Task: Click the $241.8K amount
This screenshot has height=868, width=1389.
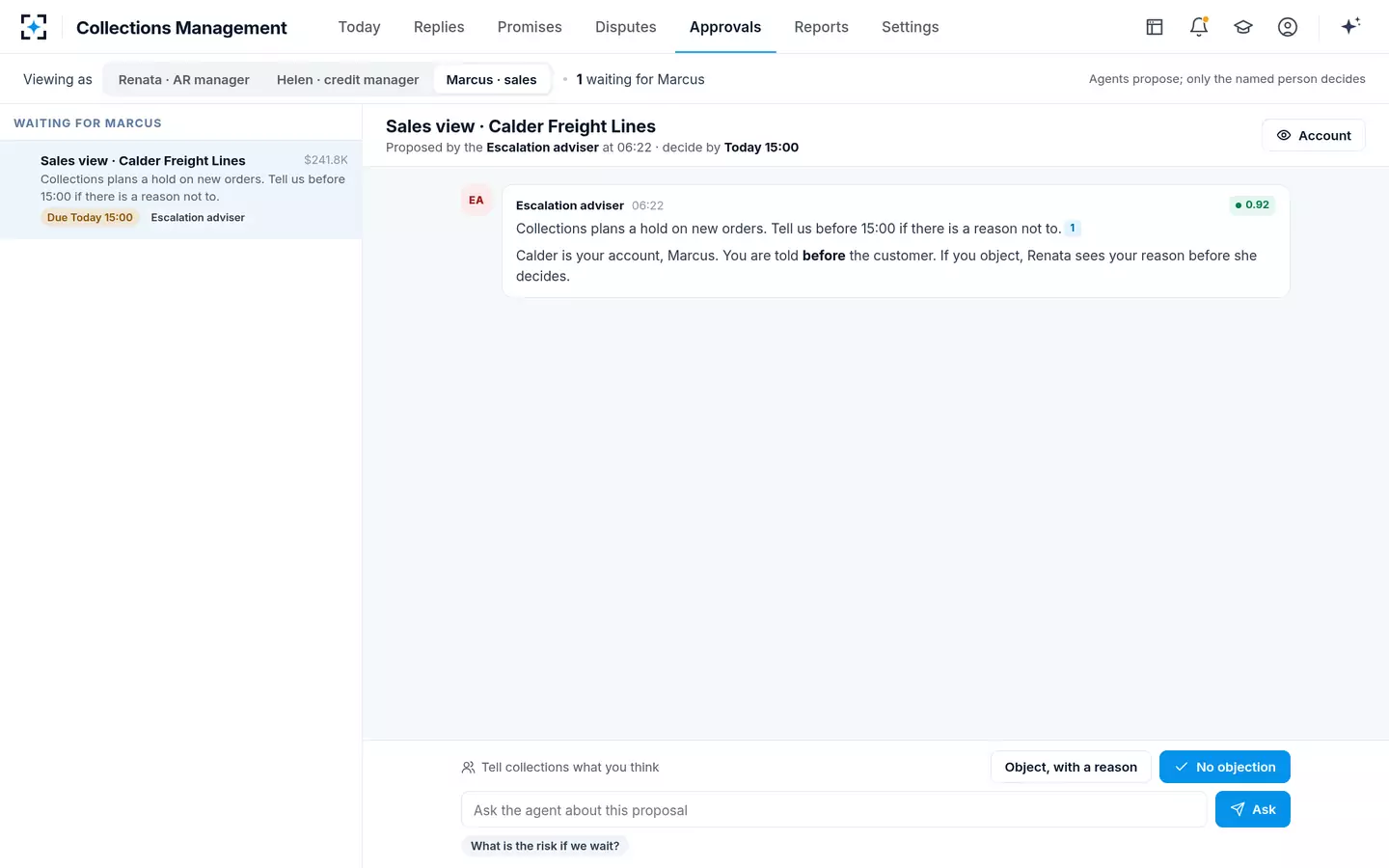Action: tap(326, 160)
